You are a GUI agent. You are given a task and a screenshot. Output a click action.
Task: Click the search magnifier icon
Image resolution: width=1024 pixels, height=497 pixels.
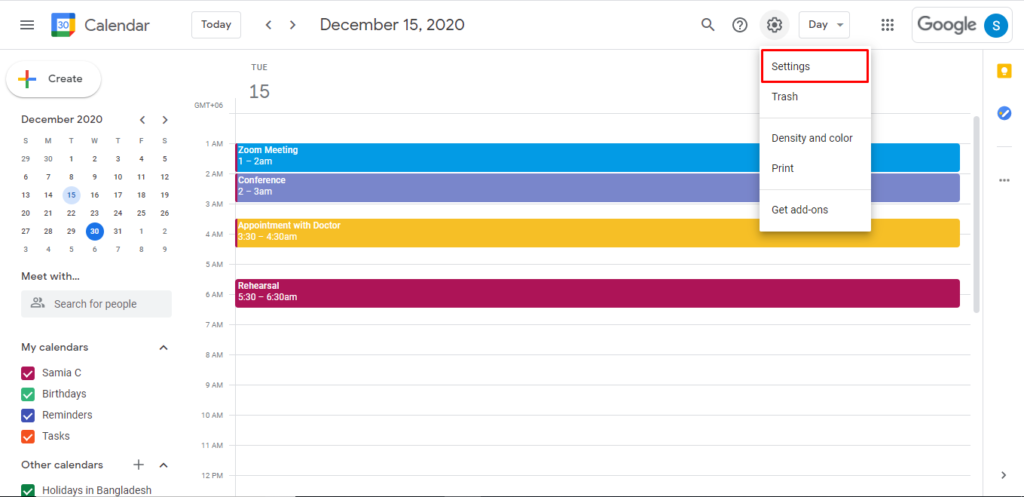(x=708, y=25)
